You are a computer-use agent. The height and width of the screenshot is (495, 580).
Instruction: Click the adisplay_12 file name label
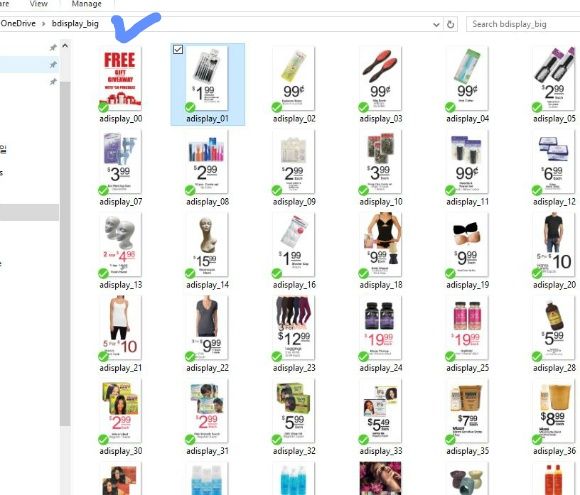[554, 202]
